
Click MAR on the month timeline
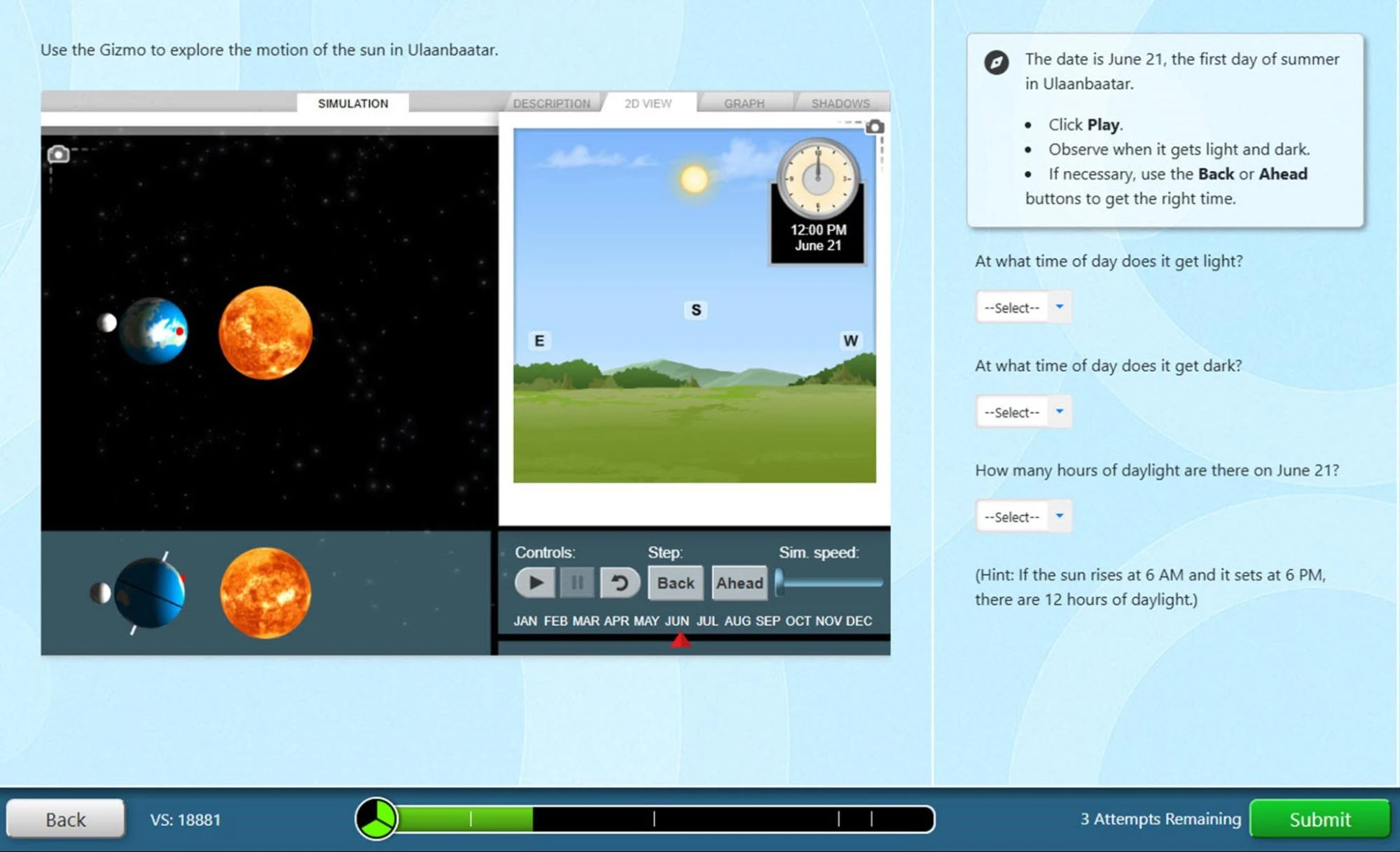585,621
